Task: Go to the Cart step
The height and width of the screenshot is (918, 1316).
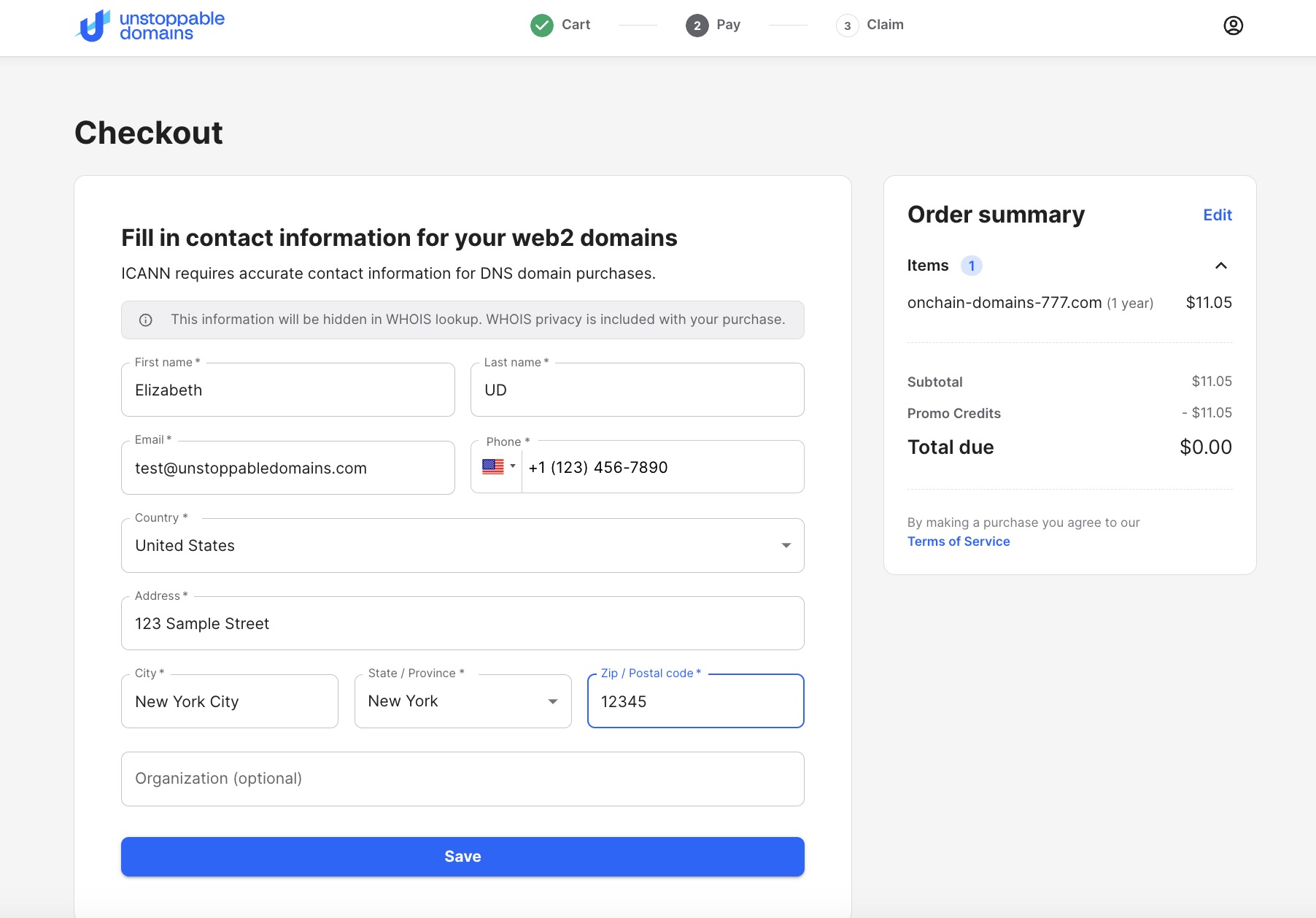Action: (x=576, y=25)
